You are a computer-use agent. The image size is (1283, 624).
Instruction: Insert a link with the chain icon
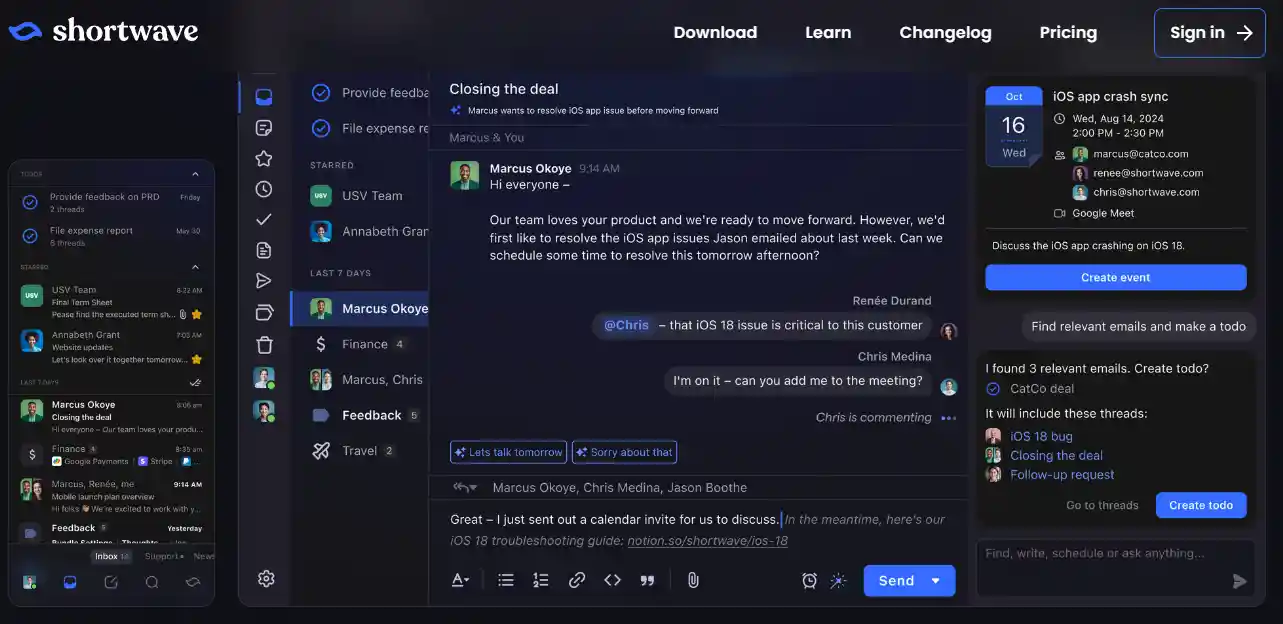(x=577, y=580)
